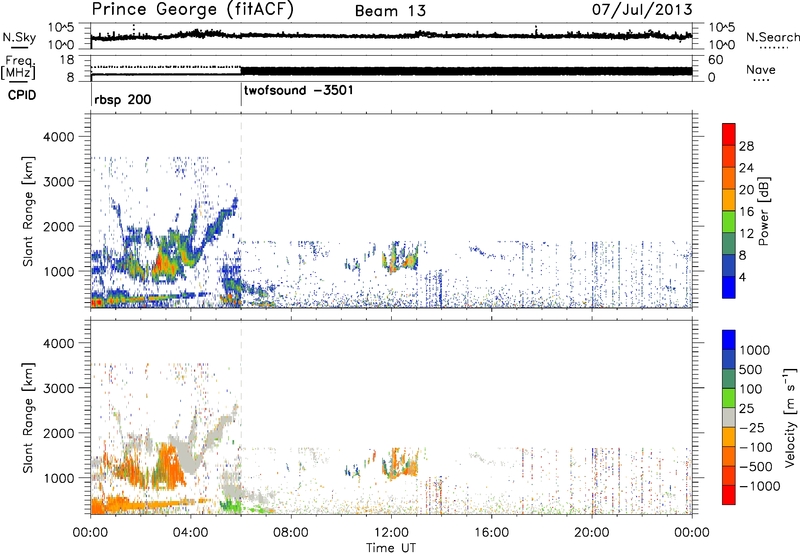
Task: Click 'Slant Range [km]' label of velocity panel
Action: tap(29, 417)
